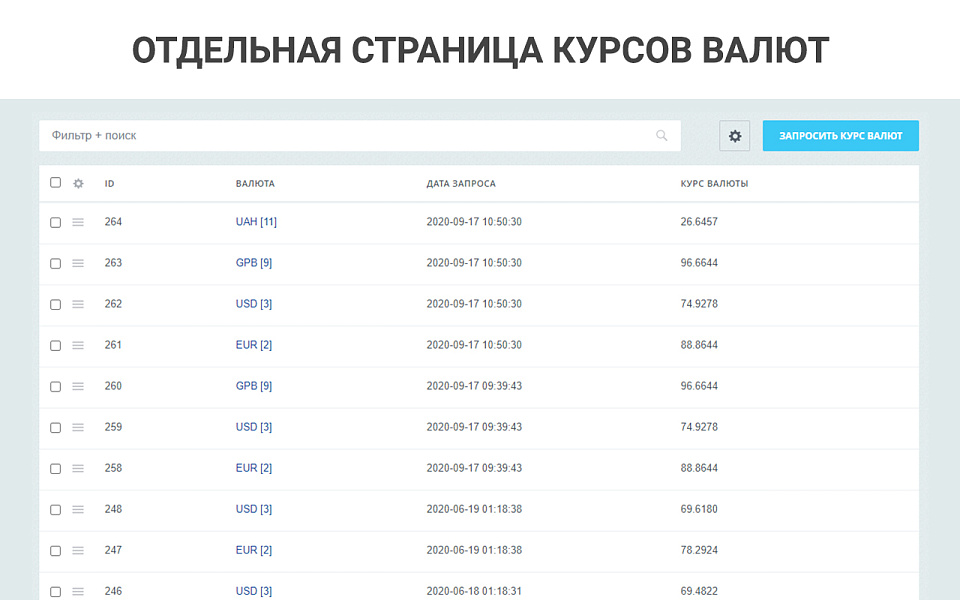This screenshot has width=960, height=600.
Task: Check the checkbox for row ID 259
Action: click(x=55, y=427)
